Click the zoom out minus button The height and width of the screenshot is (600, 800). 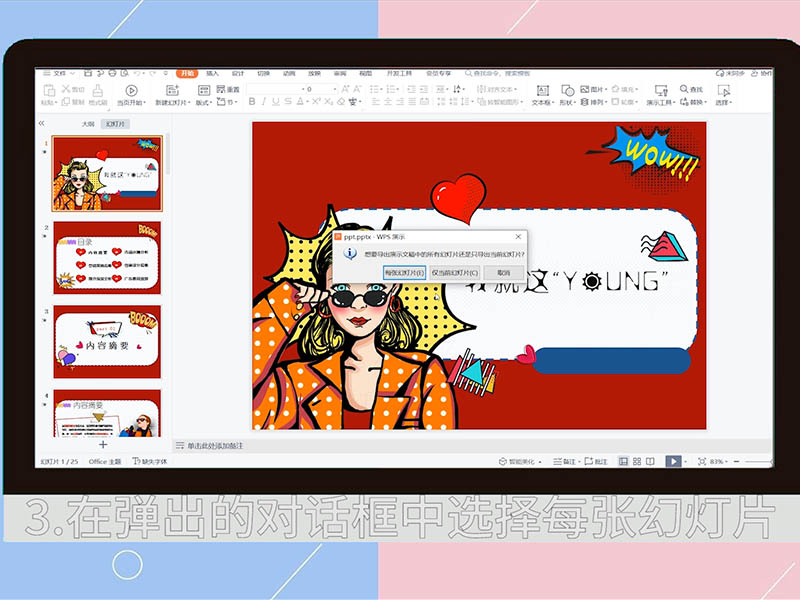pyautogui.click(x=736, y=461)
